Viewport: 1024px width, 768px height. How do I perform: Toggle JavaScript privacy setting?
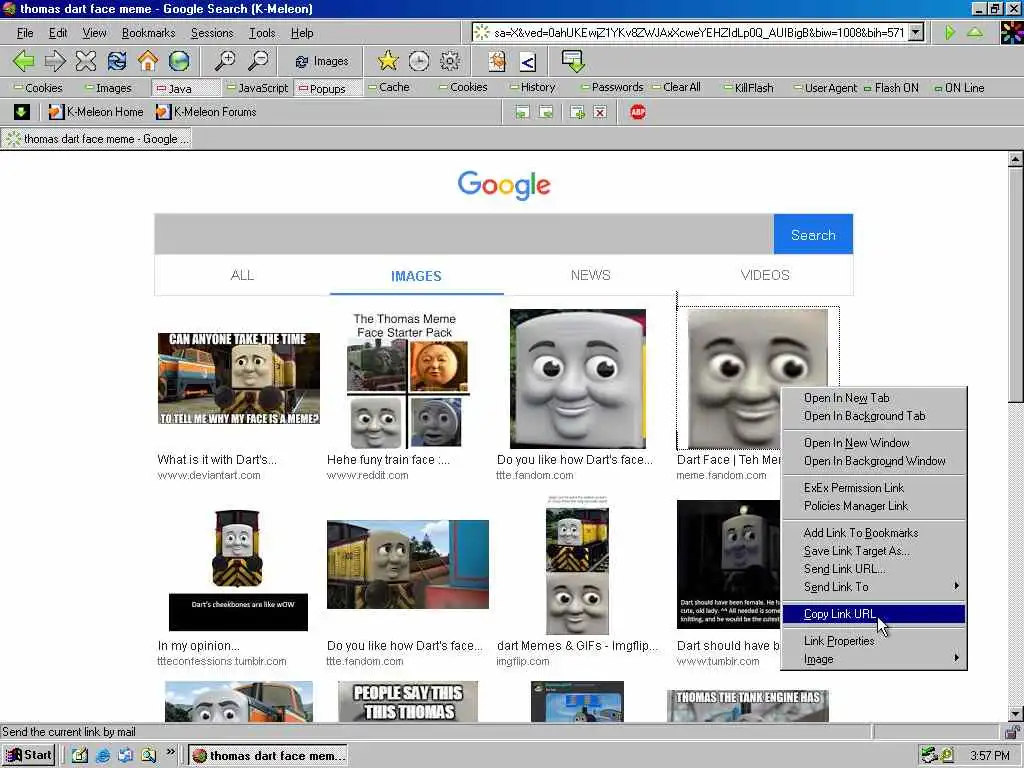point(257,88)
